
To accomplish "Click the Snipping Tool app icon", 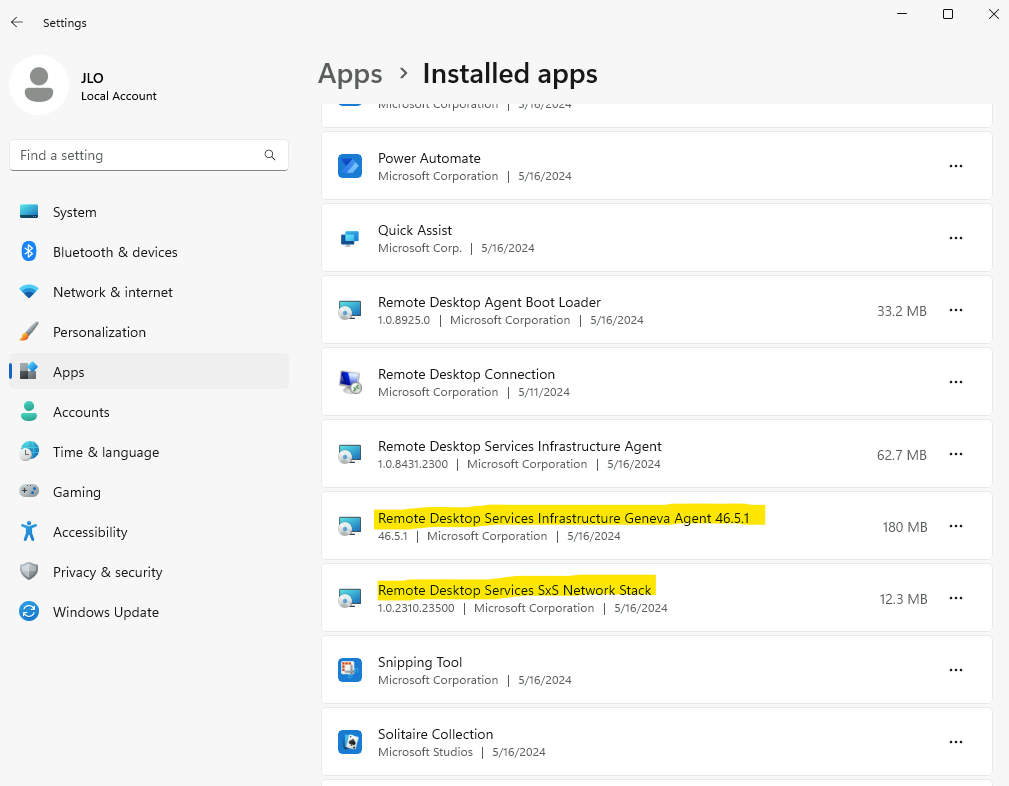I will click(x=350, y=670).
